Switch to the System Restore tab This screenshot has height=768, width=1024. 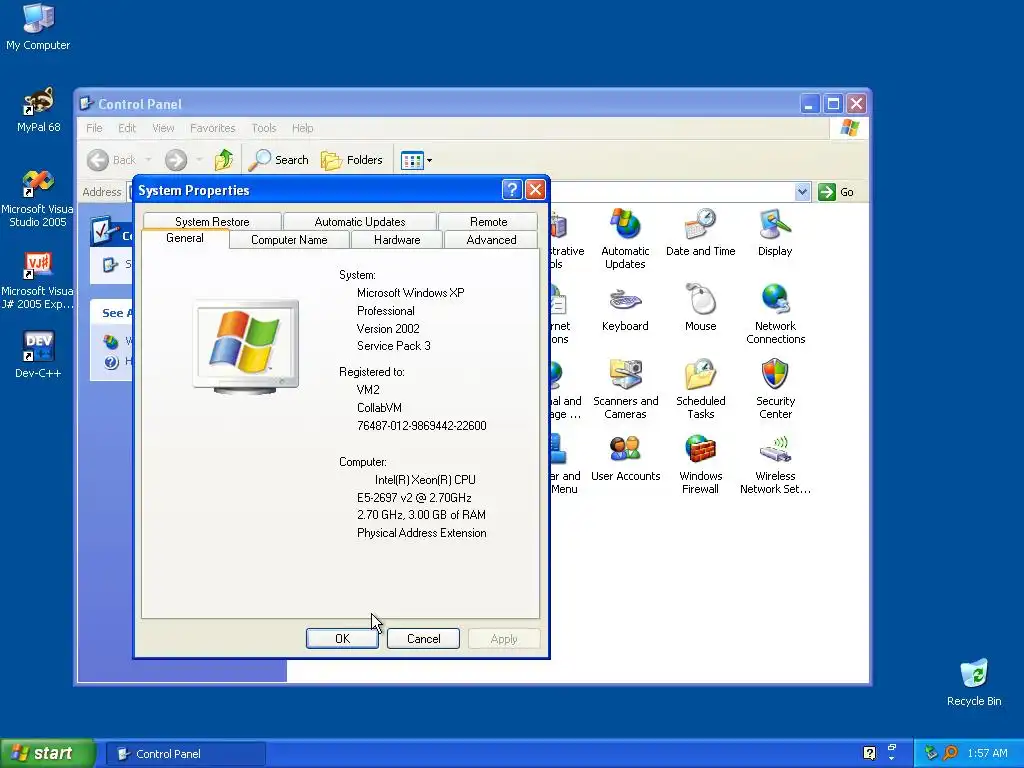pos(212,221)
